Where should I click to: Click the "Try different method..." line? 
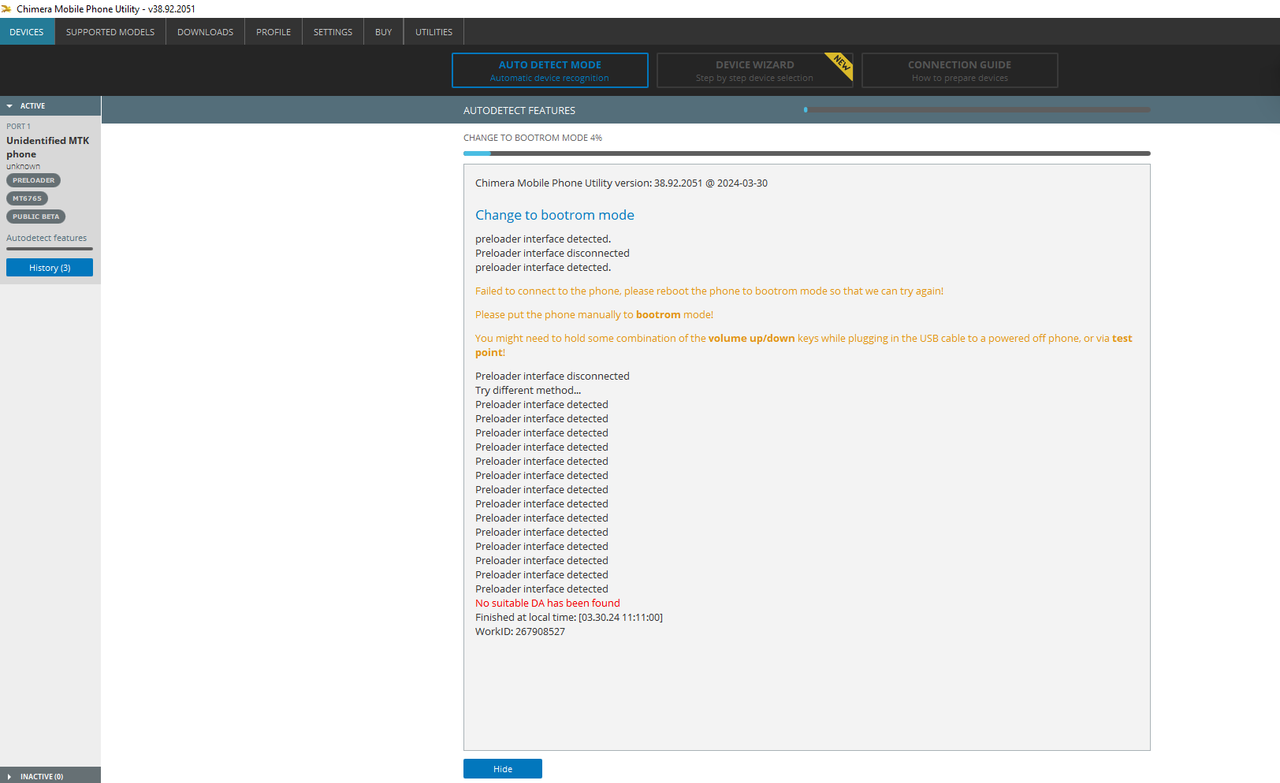528,390
